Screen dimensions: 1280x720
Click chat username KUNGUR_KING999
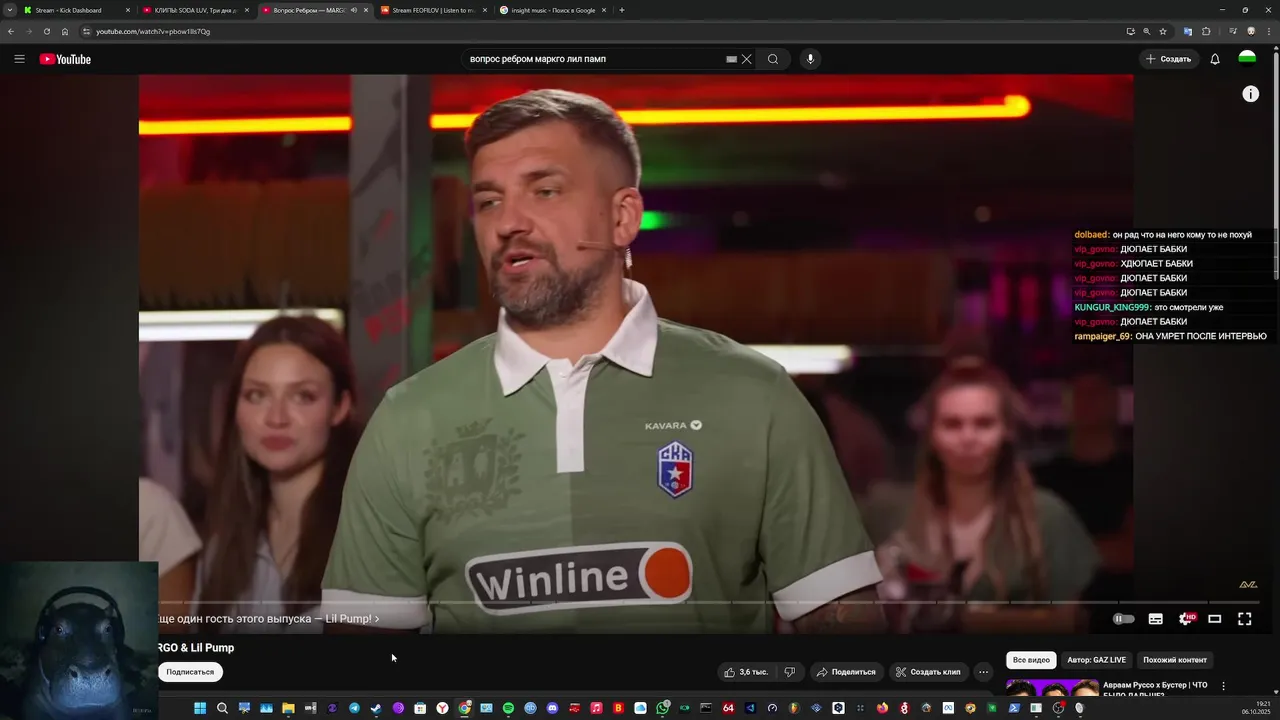1112,307
